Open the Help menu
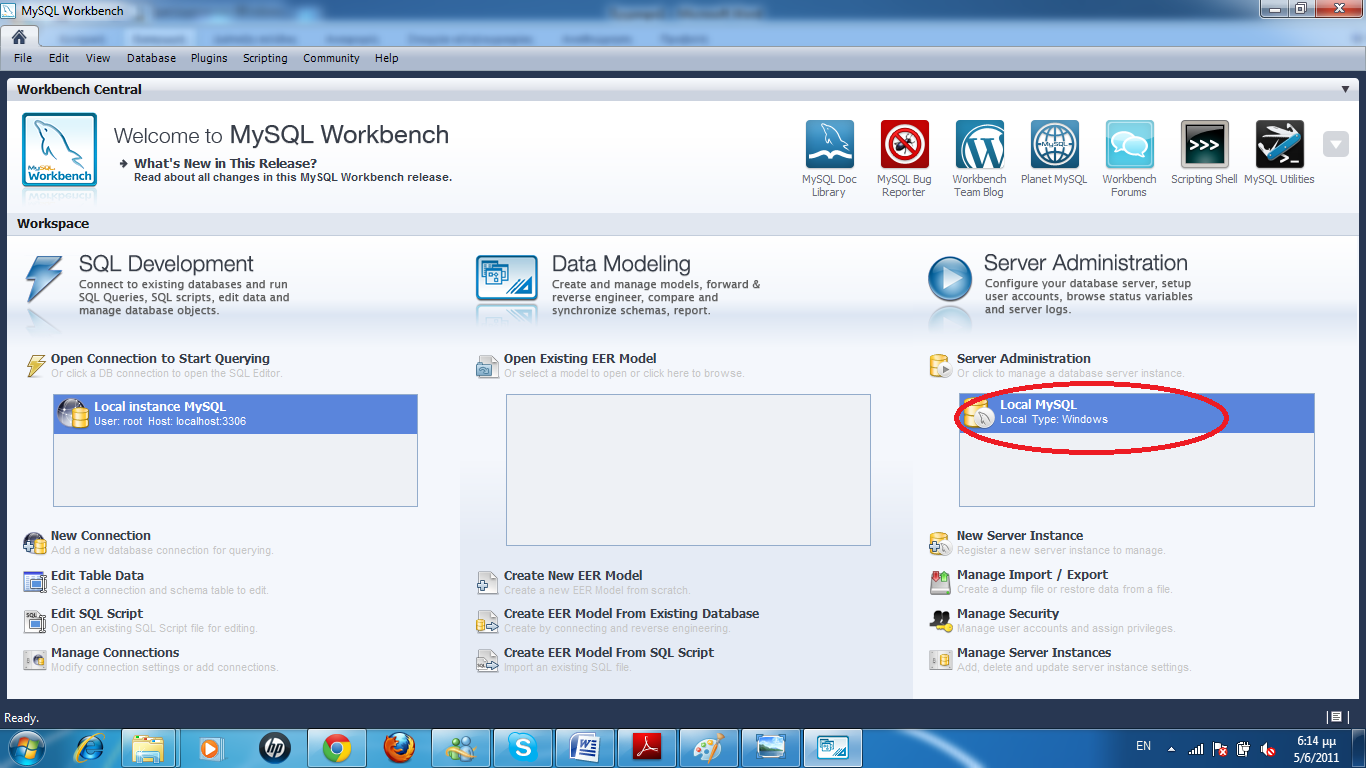Image resolution: width=1366 pixels, height=768 pixels. (x=387, y=58)
